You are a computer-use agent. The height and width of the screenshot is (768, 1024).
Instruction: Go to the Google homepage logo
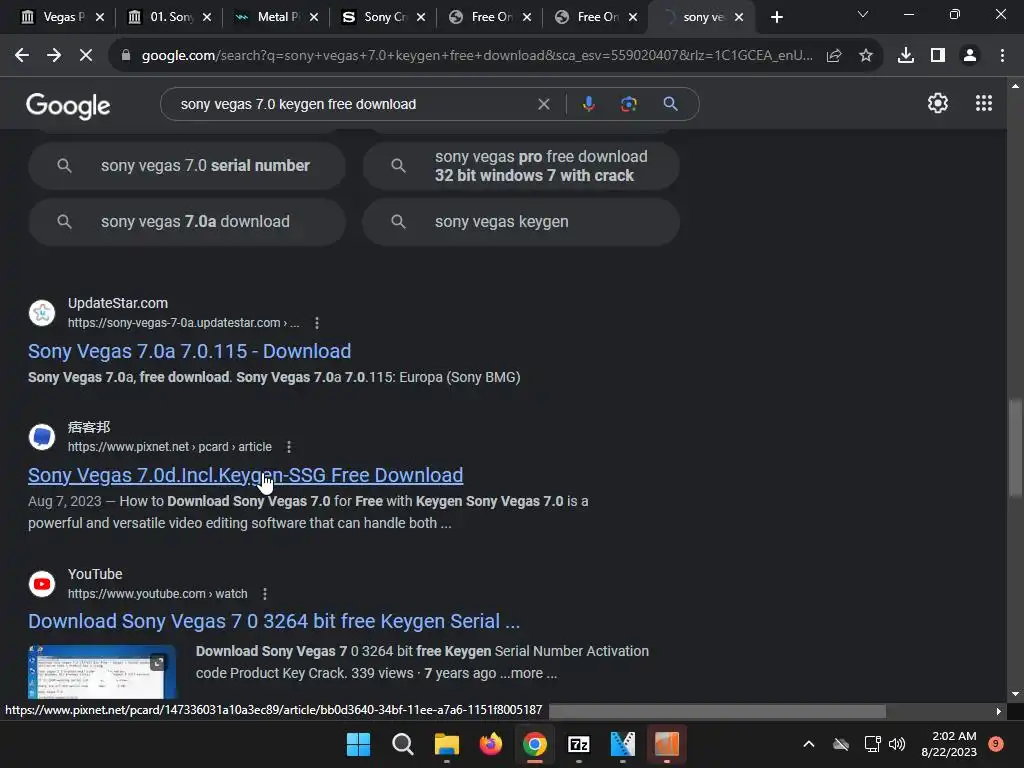(68, 105)
